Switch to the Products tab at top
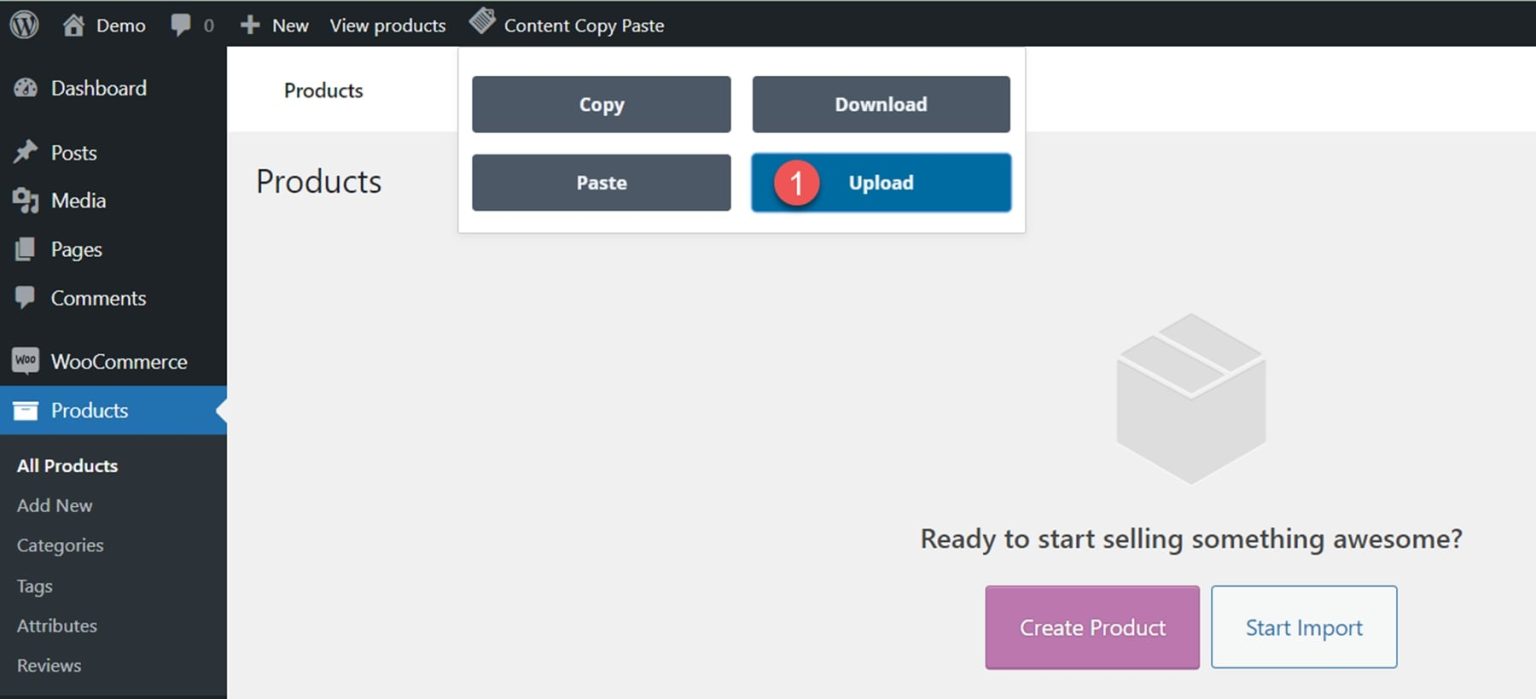1536x699 pixels. pyautogui.click(x=322, y=90)
